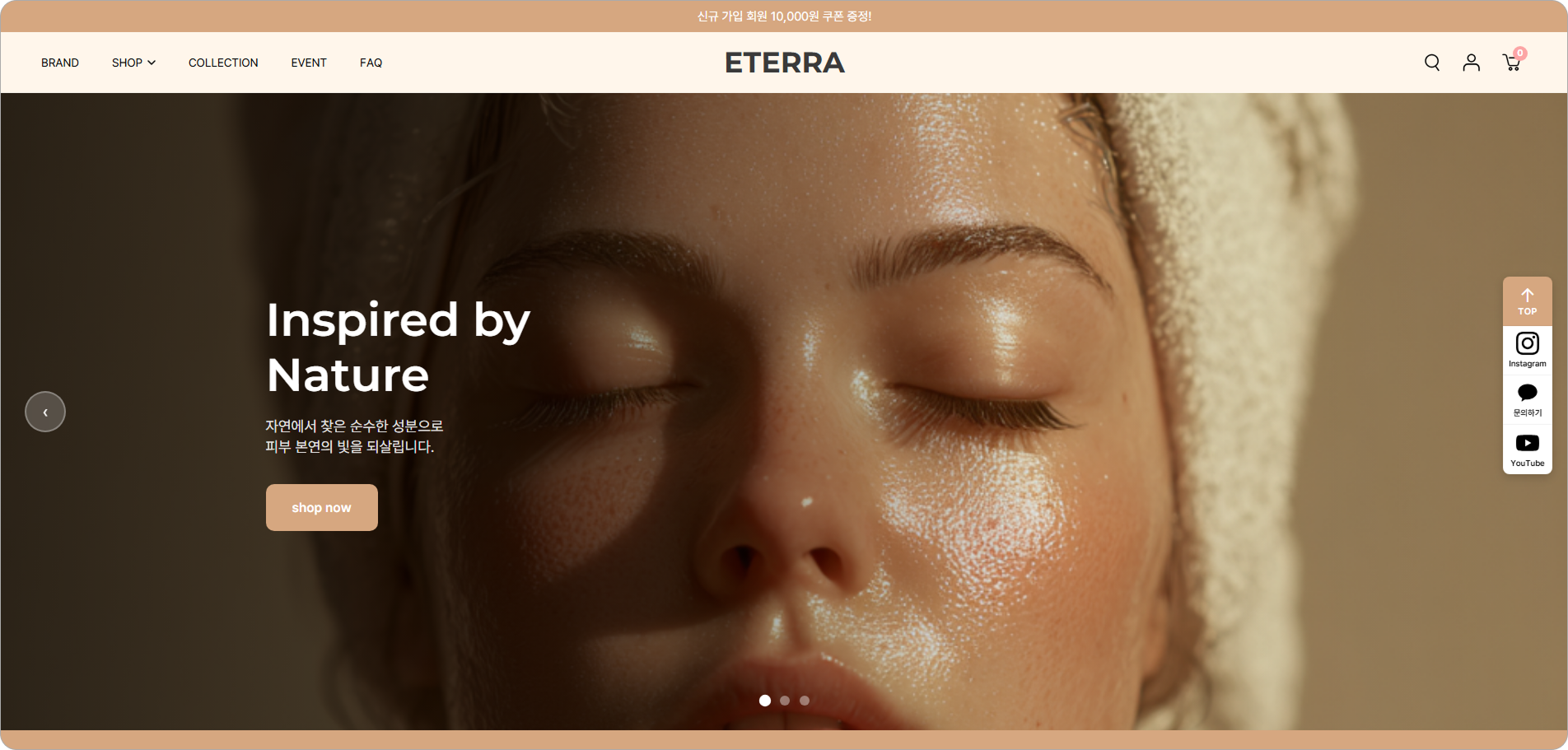Screen dimensions: 1568x750
Task: Click the new member coupon banner
Action: pyautogui.click(x=784, y=16)
